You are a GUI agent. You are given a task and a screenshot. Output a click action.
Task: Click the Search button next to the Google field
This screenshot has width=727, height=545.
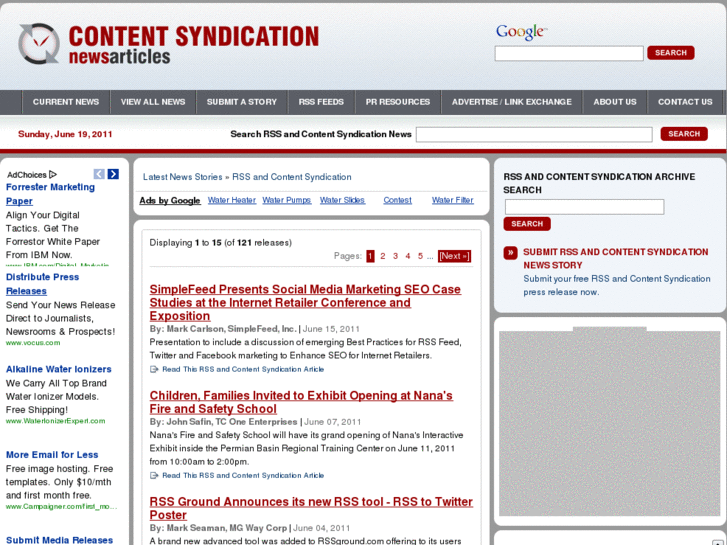click(x=670, y=53)
